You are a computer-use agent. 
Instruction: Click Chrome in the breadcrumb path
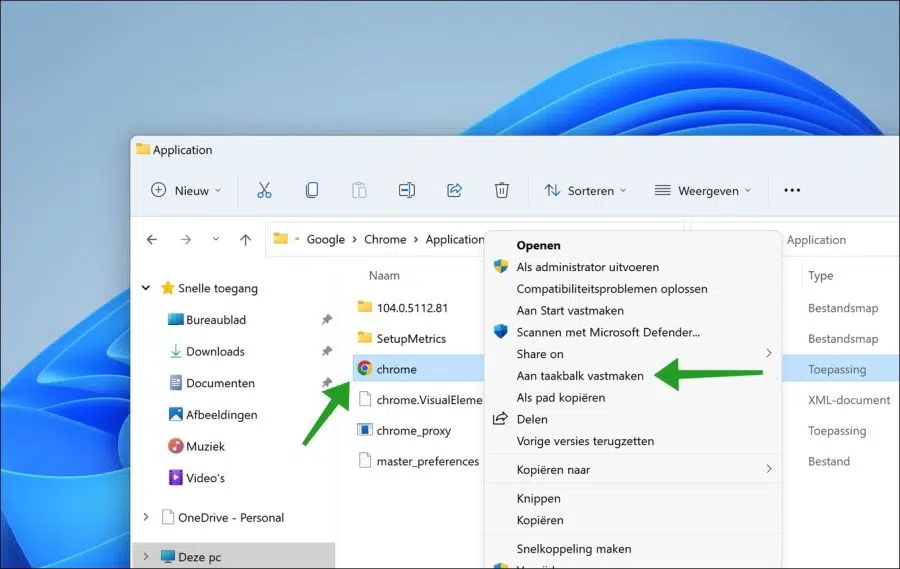click(385, 239)
